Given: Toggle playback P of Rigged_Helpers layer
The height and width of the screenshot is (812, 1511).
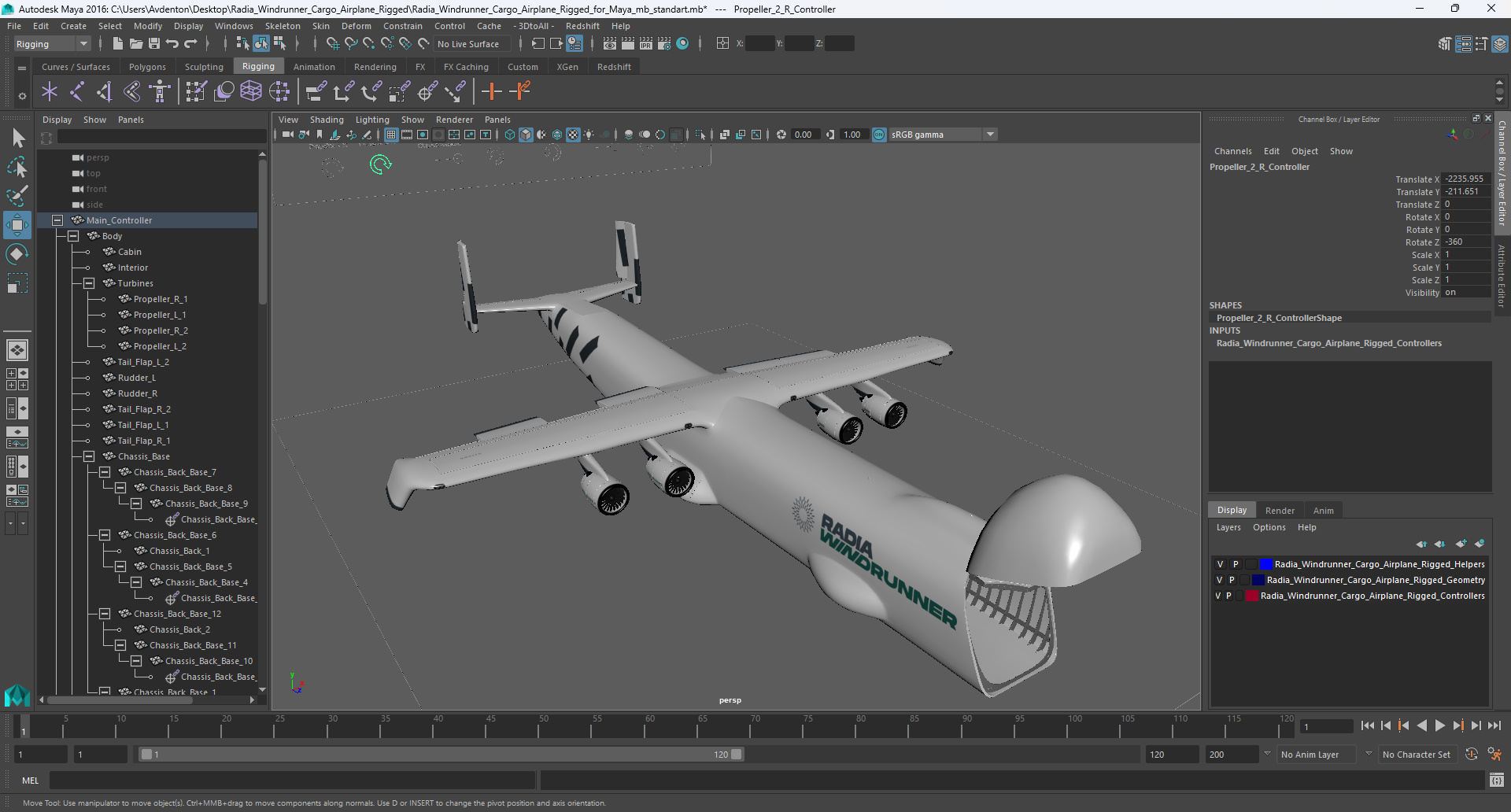Looking at the screenshot, I should click(x=1236, y=564).
